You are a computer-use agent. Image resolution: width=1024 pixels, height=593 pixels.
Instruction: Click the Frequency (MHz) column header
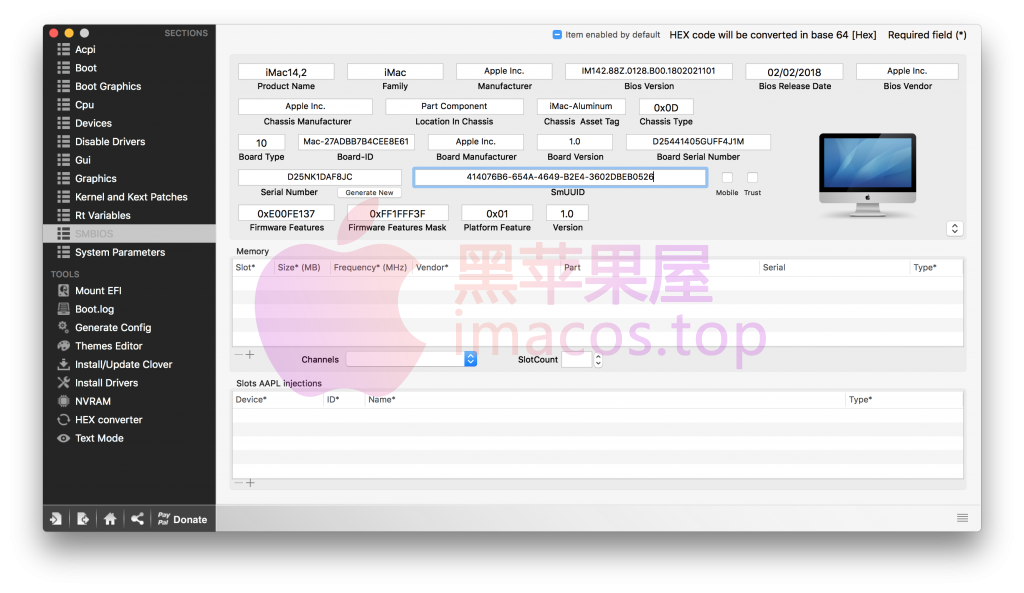[370, 267]
